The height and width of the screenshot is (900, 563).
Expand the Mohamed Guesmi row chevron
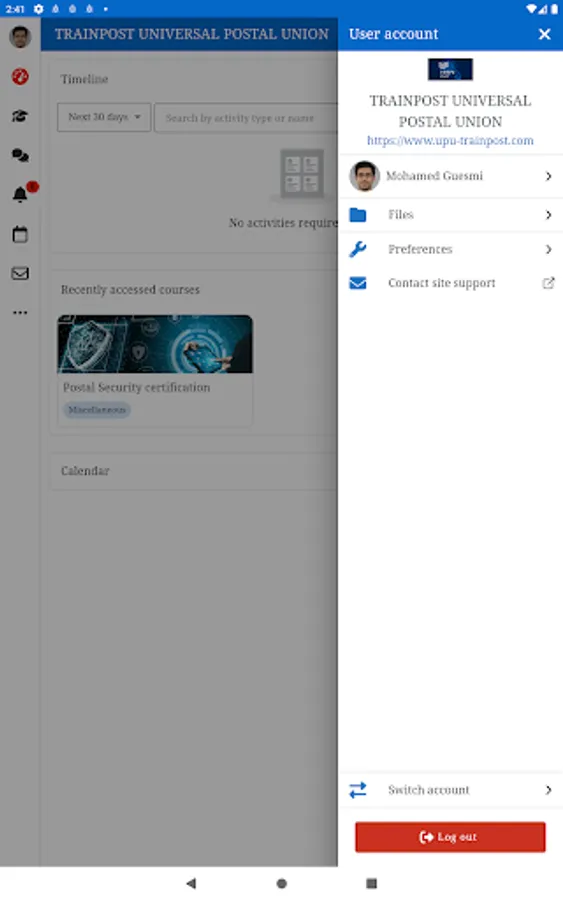549,176
